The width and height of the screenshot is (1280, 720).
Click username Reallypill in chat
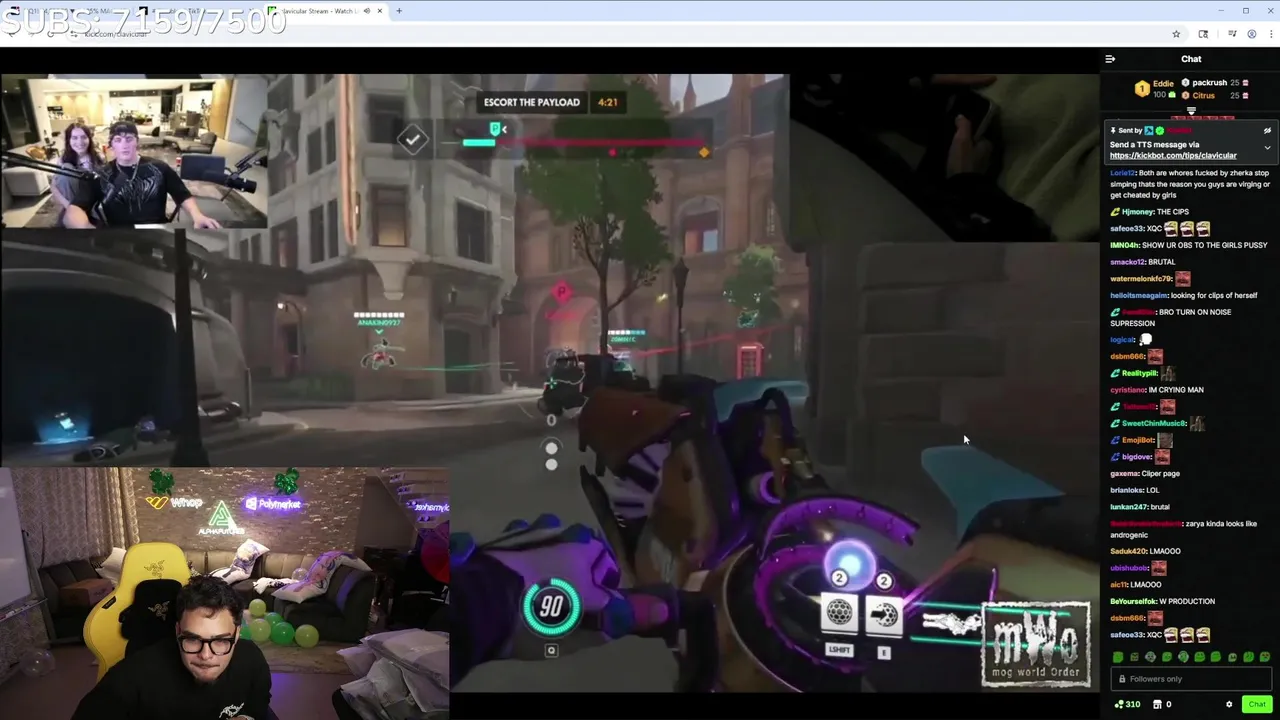pyautogui.click(x=1140, y=373)
